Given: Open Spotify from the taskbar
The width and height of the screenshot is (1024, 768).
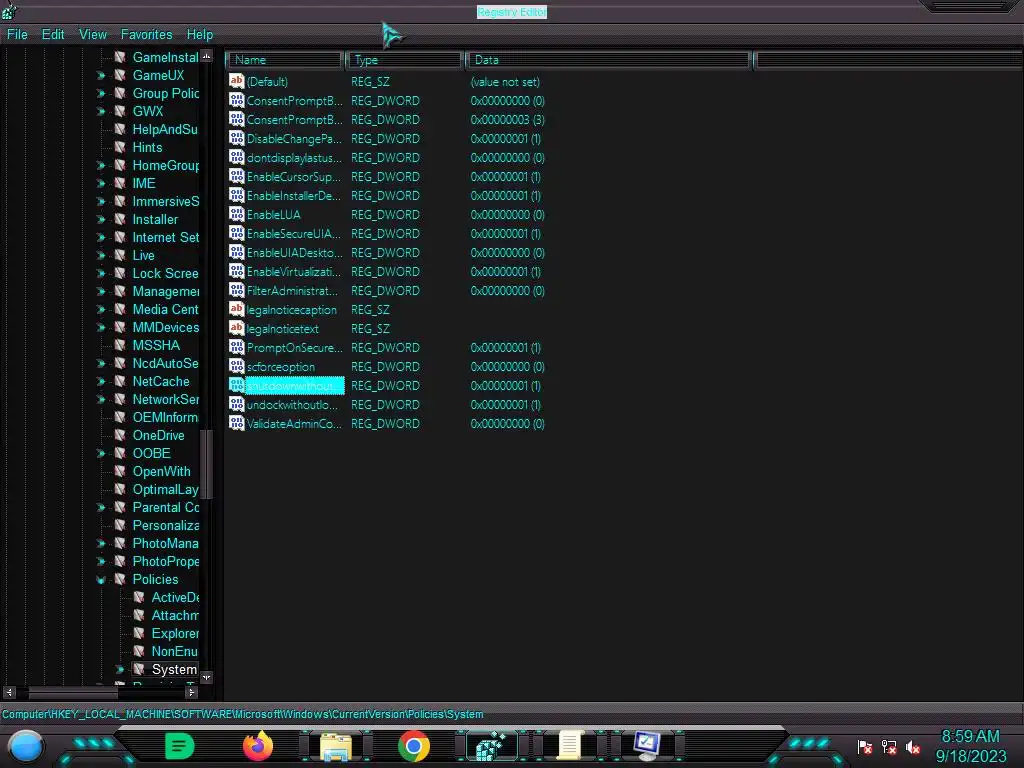Looking at the screenshot, I should point(180,746).
